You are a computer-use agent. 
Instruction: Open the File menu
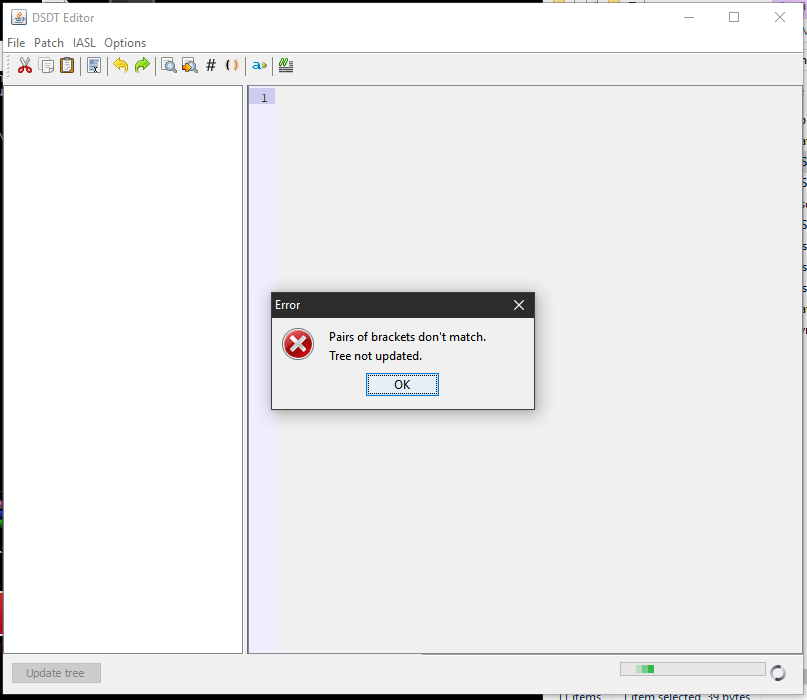click(16, 43)
